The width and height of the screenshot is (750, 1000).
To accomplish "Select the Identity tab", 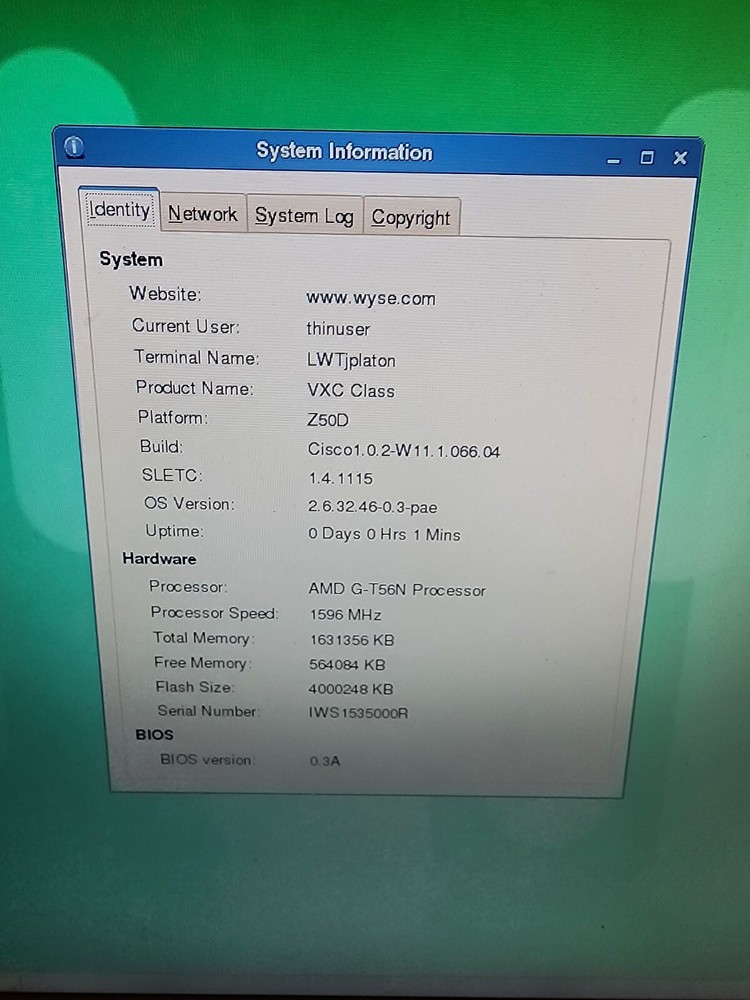I will (120, 210).
